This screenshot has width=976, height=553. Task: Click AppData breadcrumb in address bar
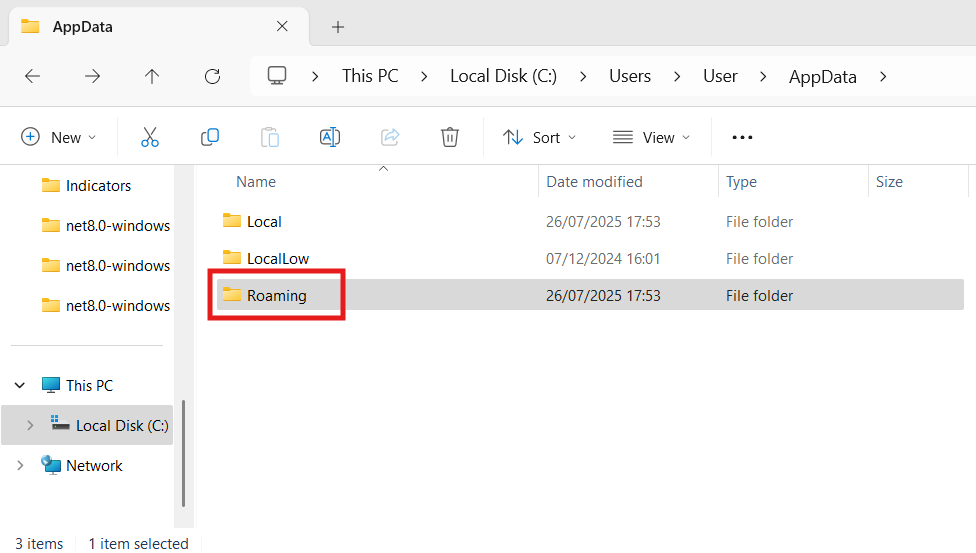(823, 77)
